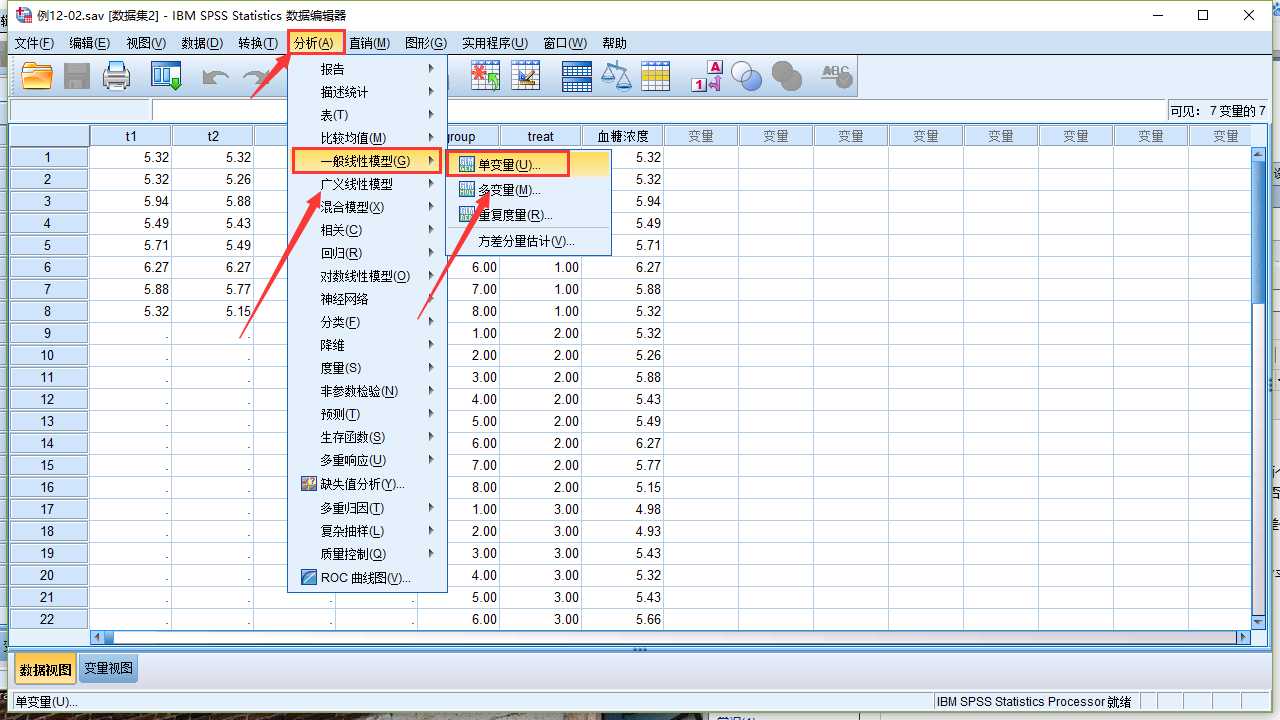This screenshot has height=720, width=1280.
Task: Toggle the Value Labels icon
Action: [x=707, y=77]
